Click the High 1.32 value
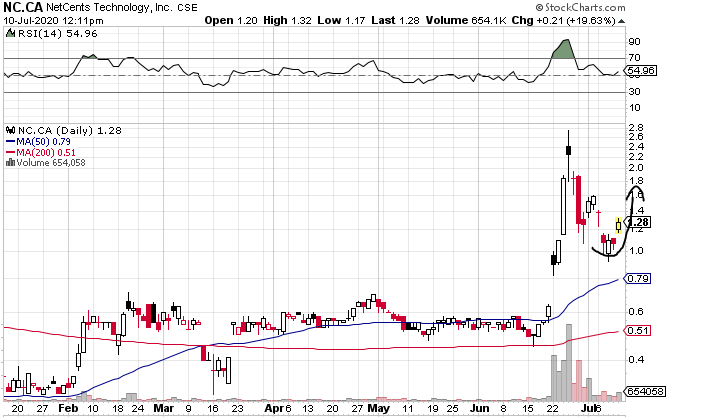 click(288, 20)
